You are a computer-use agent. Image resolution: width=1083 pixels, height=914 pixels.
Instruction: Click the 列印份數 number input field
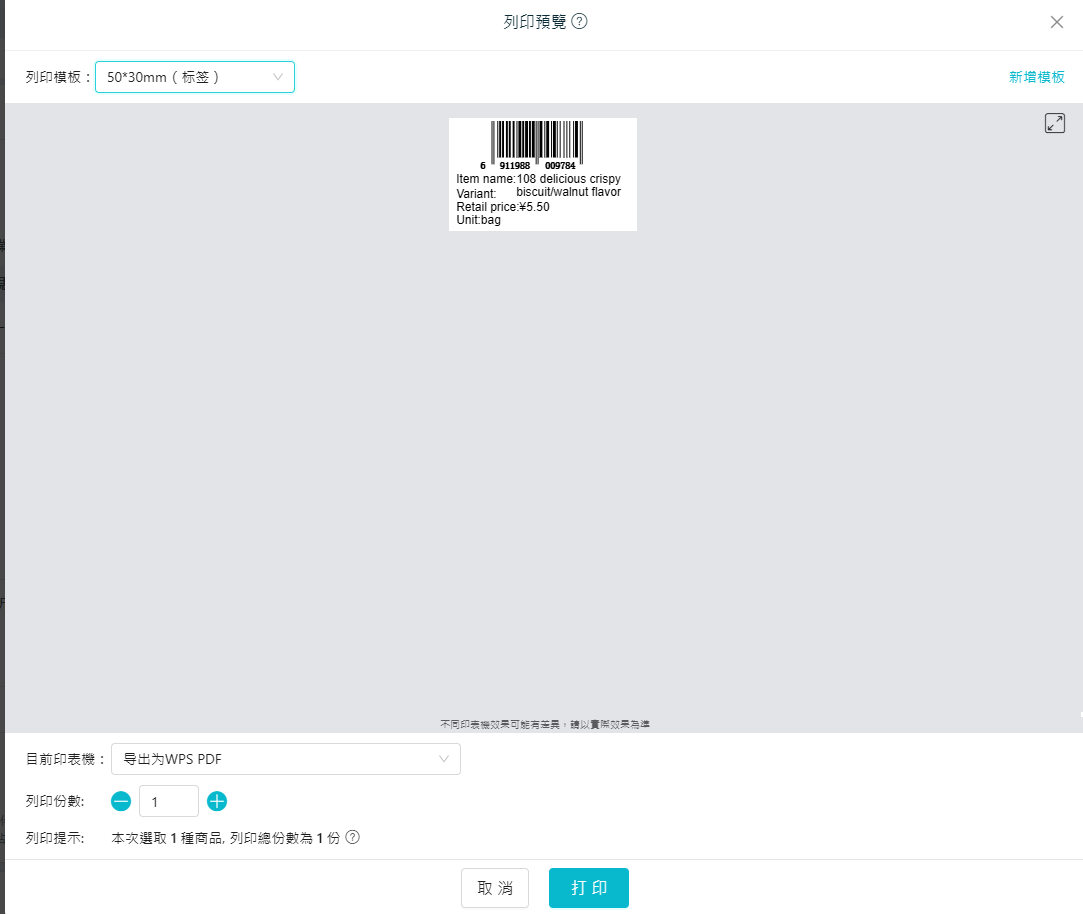(x=168, y=801)
